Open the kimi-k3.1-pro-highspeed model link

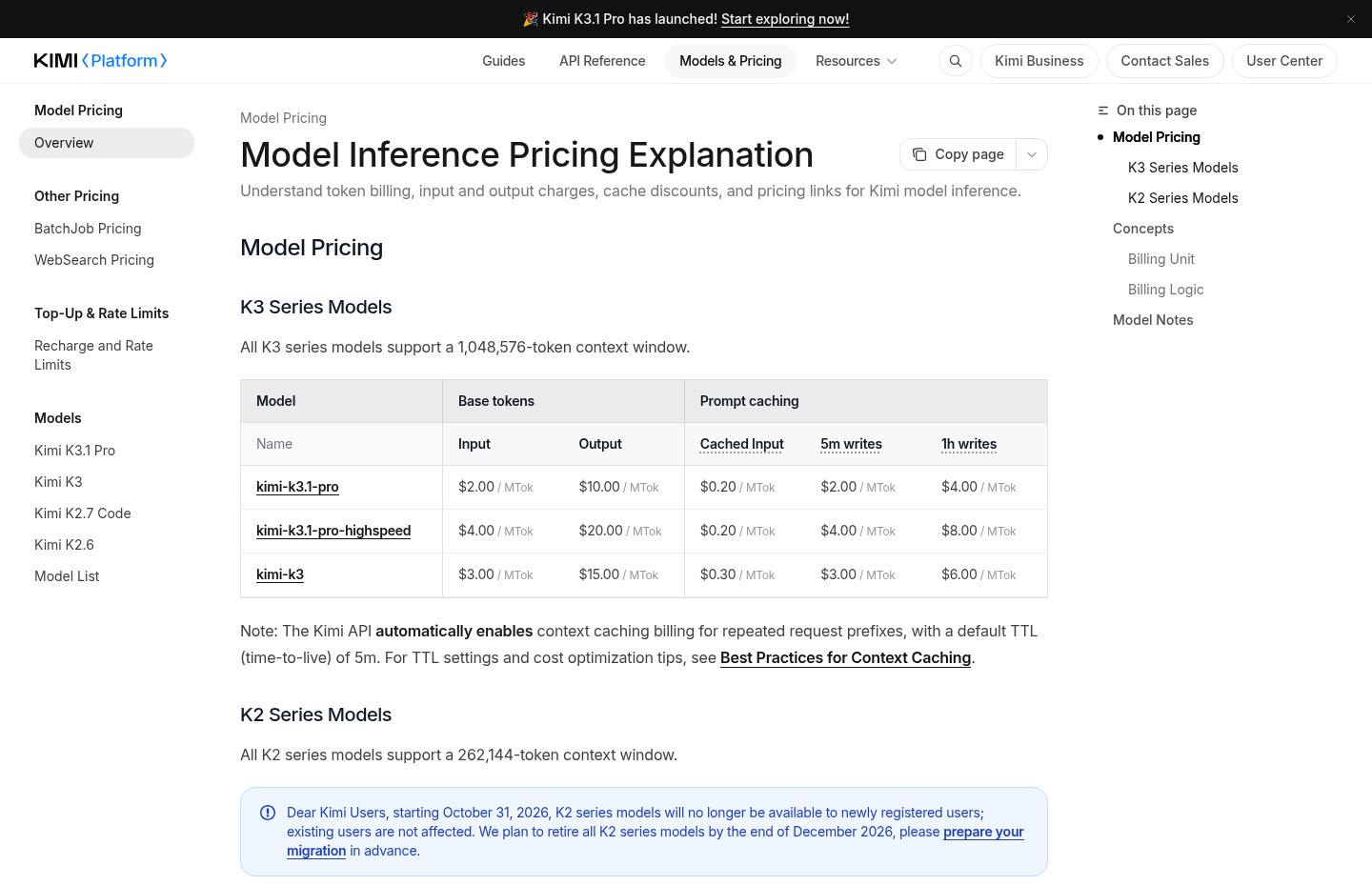click(x=333, y=531)
